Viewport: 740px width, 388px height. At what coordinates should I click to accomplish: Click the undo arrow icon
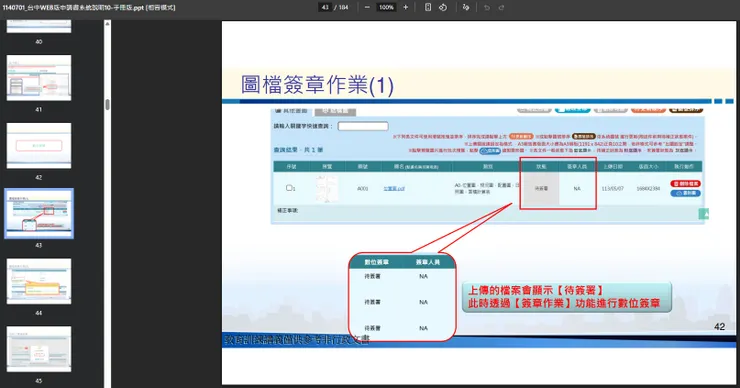coord(487,8)
